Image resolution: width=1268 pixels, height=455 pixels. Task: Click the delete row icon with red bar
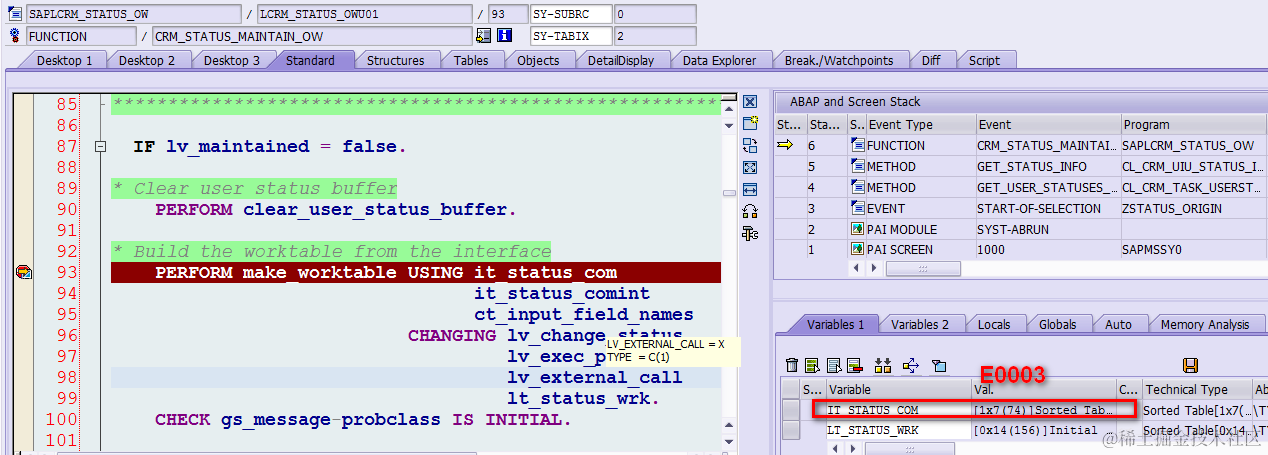853,365
